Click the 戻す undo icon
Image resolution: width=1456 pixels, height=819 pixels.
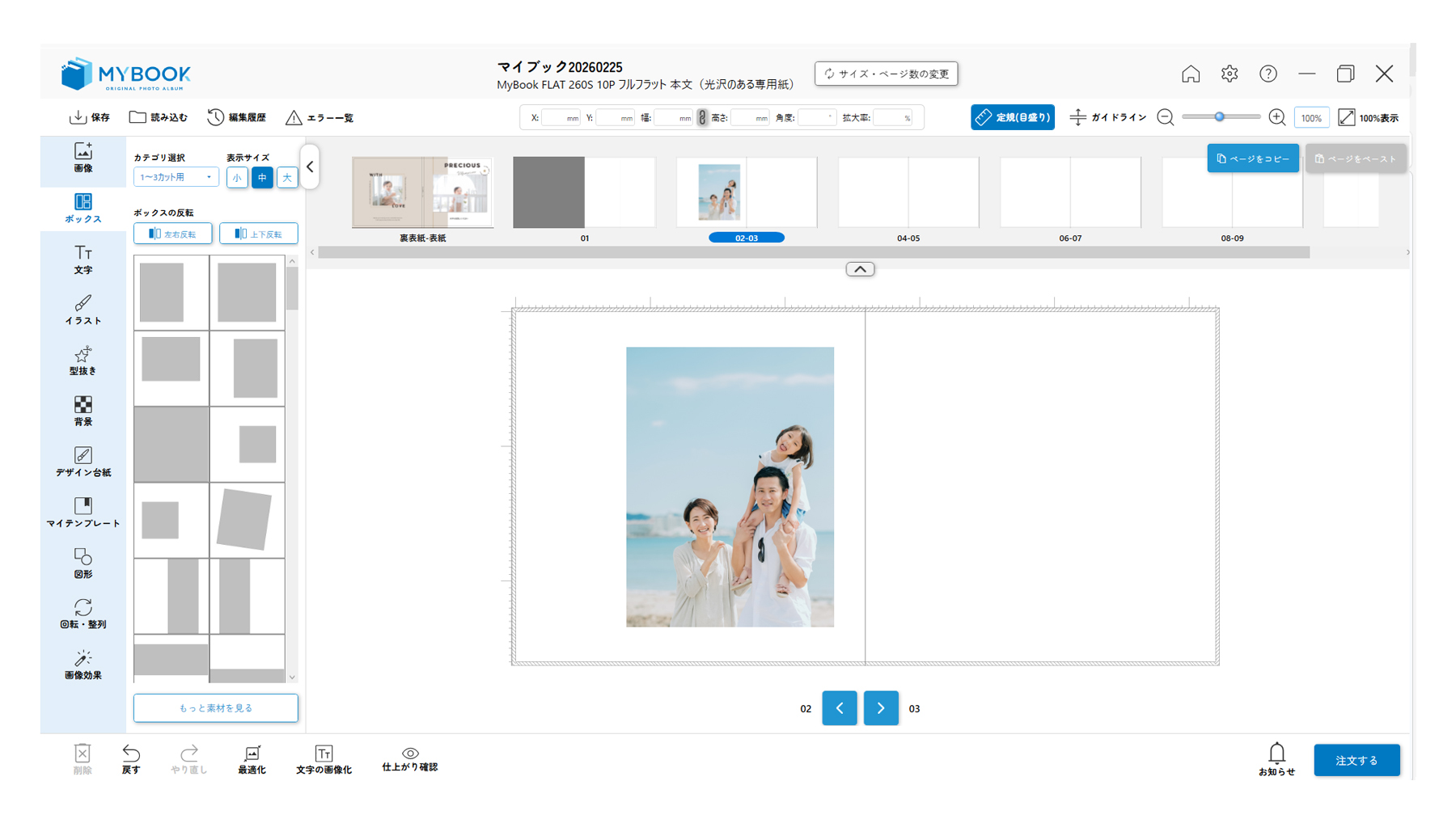coord(131,753)
